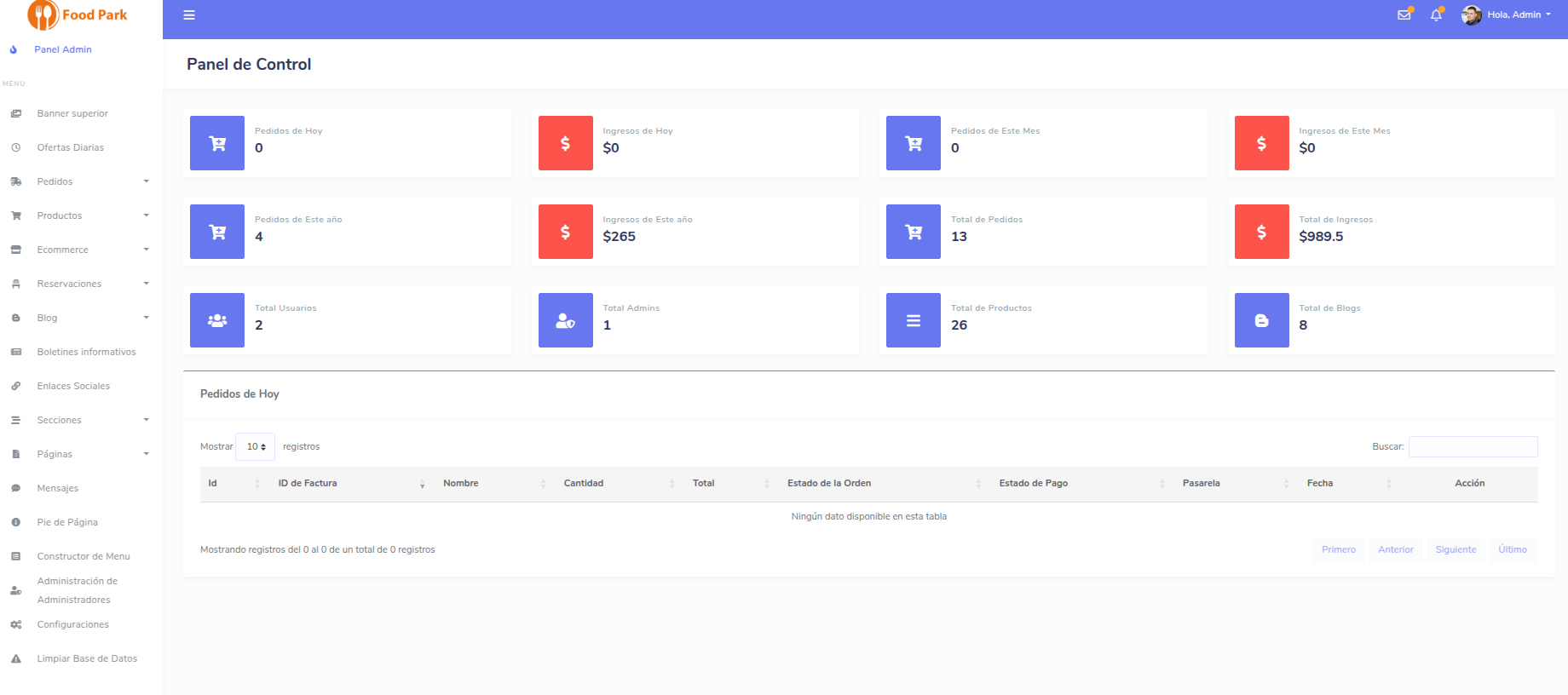Open the envelope messages icon in header
1568x695 pixels.
pos(1404,15)
